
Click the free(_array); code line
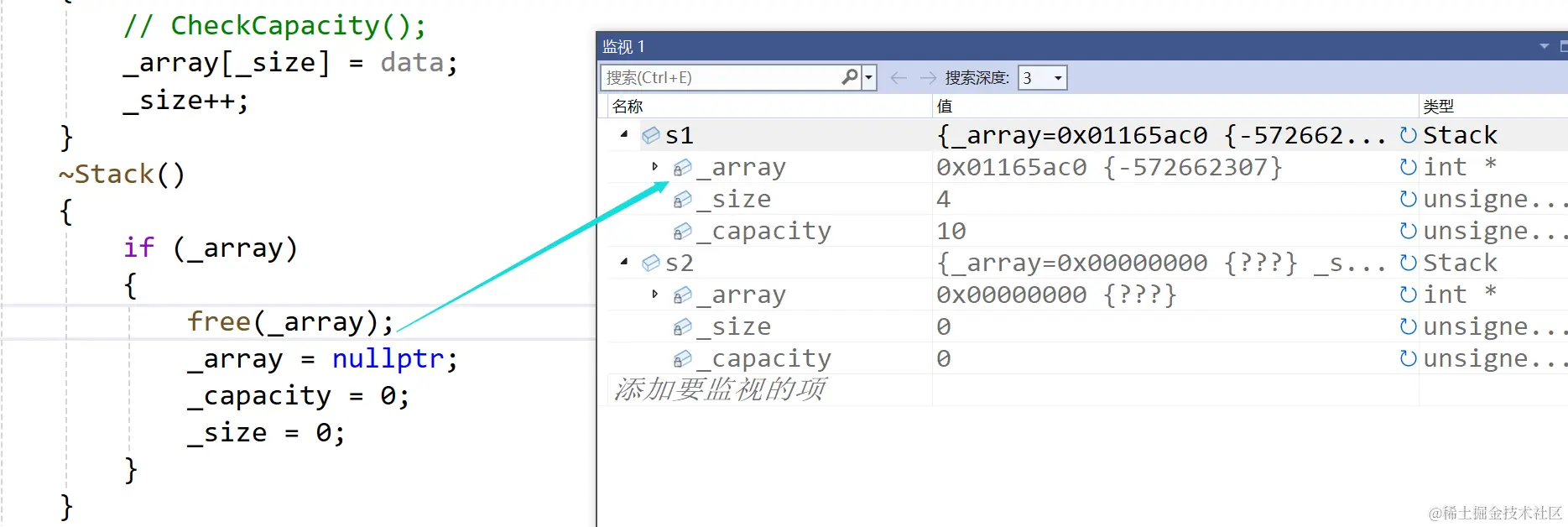click(290, 321)
